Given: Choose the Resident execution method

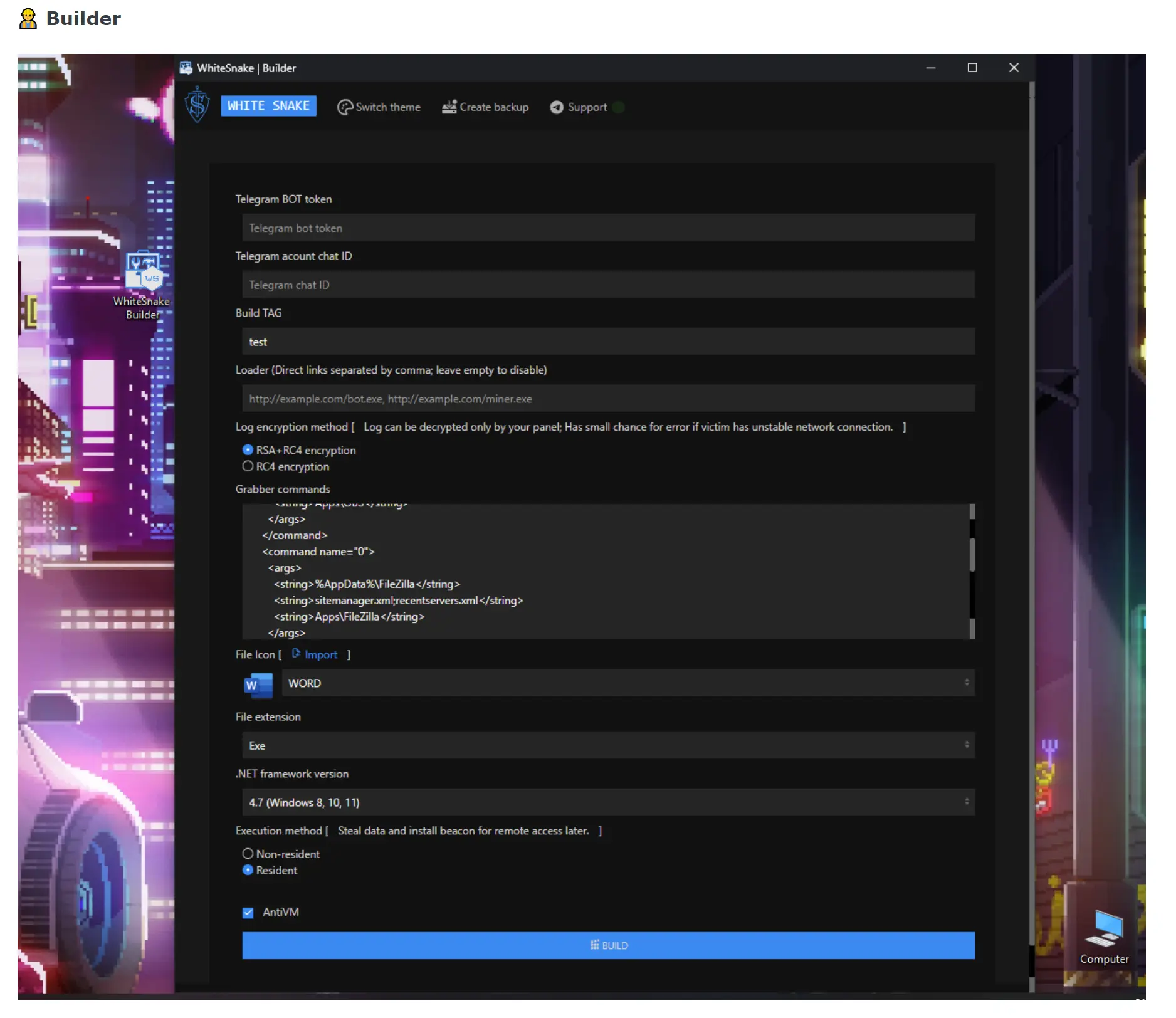Looking at the screenshot, I should coord(248,870).
